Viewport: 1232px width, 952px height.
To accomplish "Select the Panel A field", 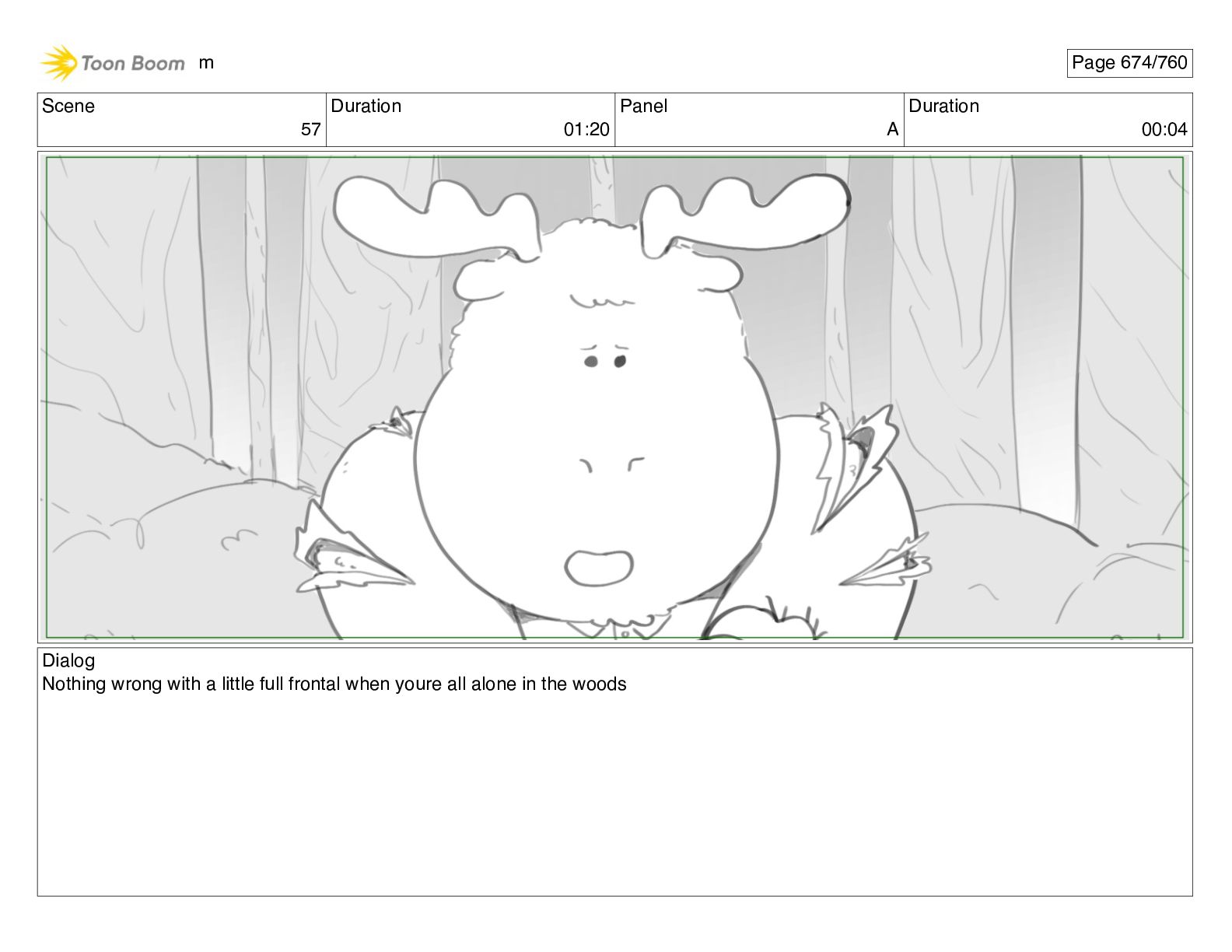I will coord(759,120).
